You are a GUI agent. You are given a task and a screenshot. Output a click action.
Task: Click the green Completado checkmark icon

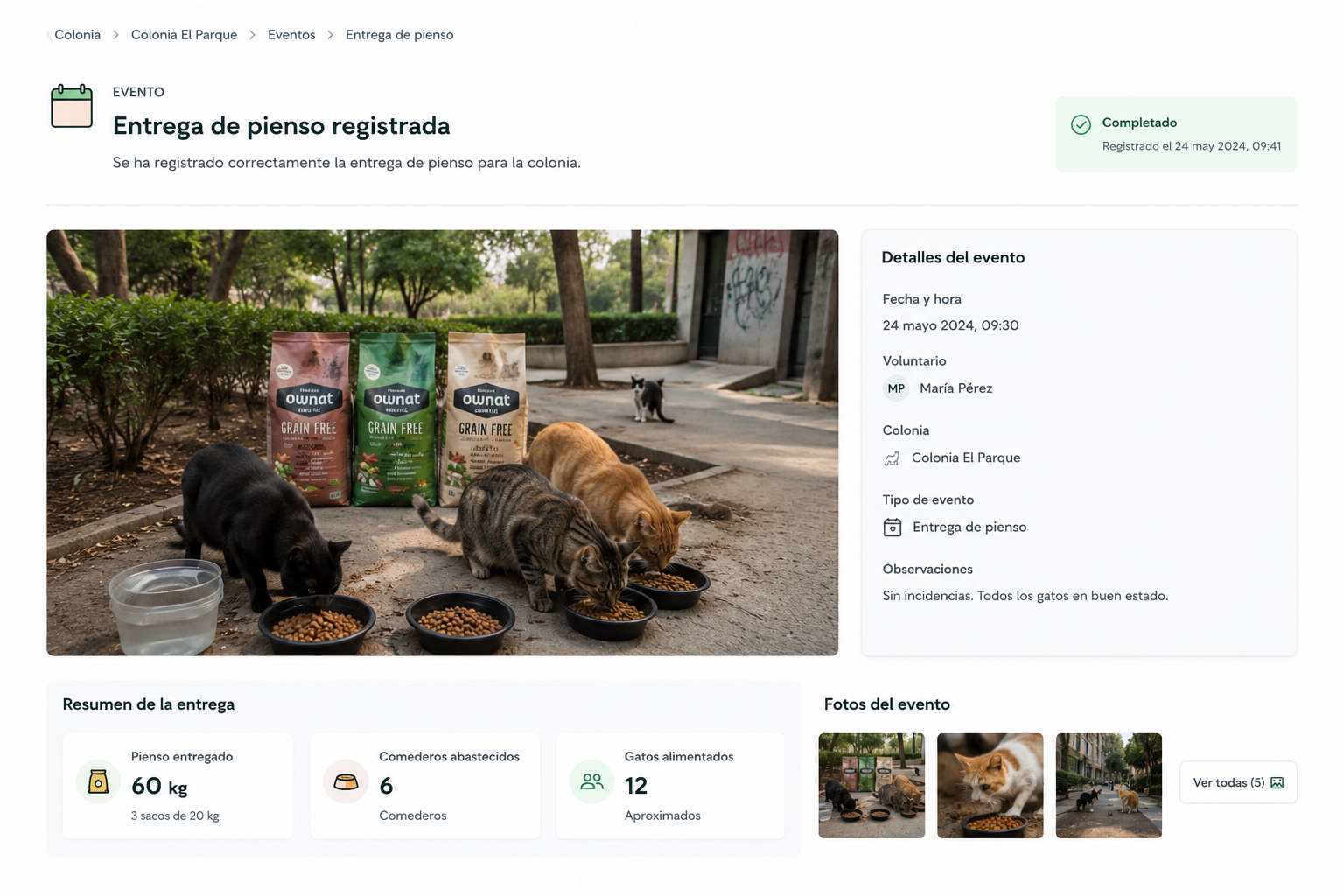(1081, 124)
